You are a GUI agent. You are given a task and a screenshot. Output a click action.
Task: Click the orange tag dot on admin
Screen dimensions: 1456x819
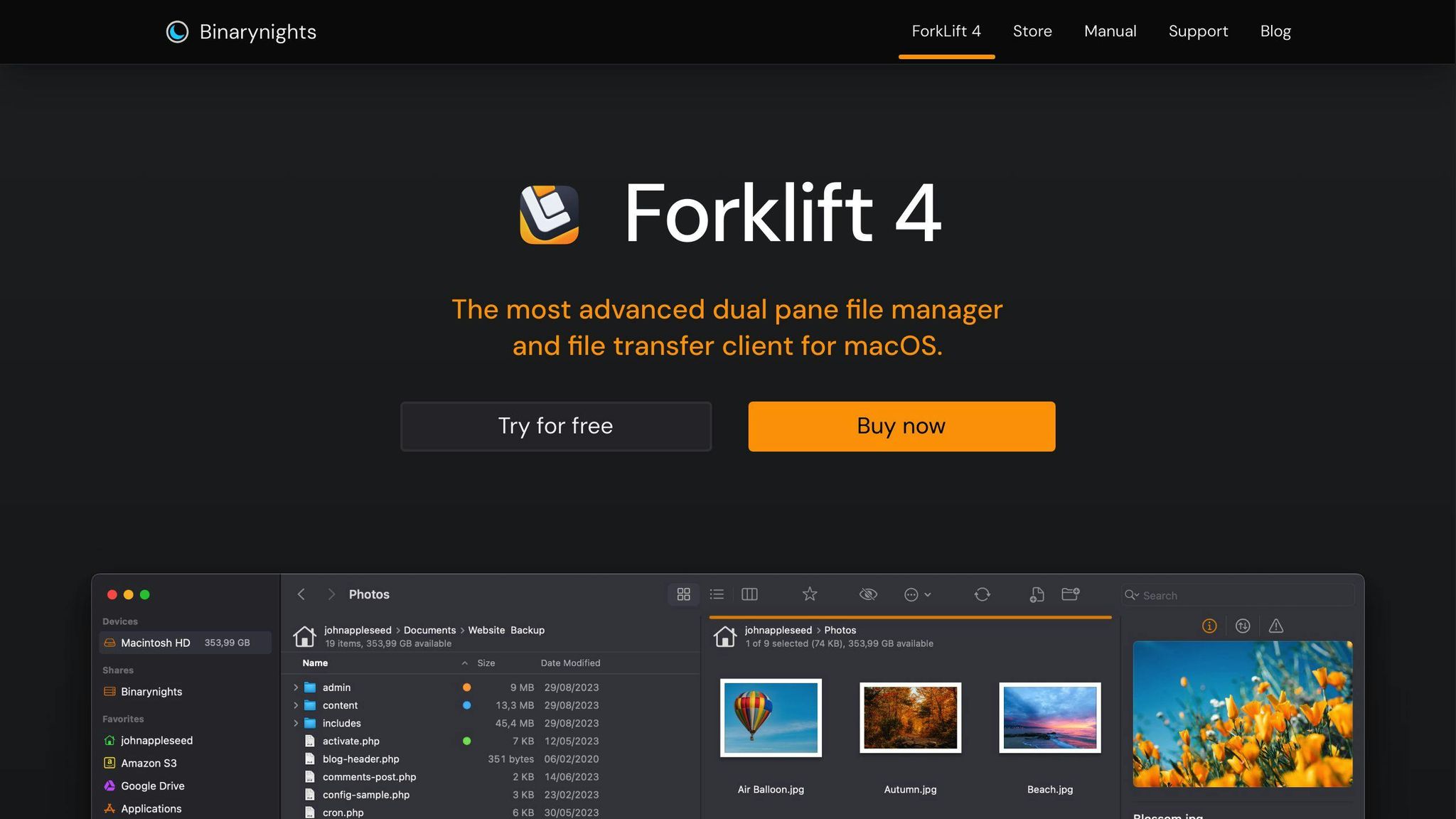click(466, 687)
